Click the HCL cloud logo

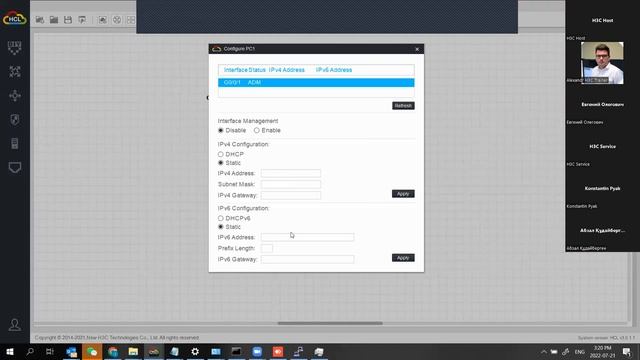point(15,19)
